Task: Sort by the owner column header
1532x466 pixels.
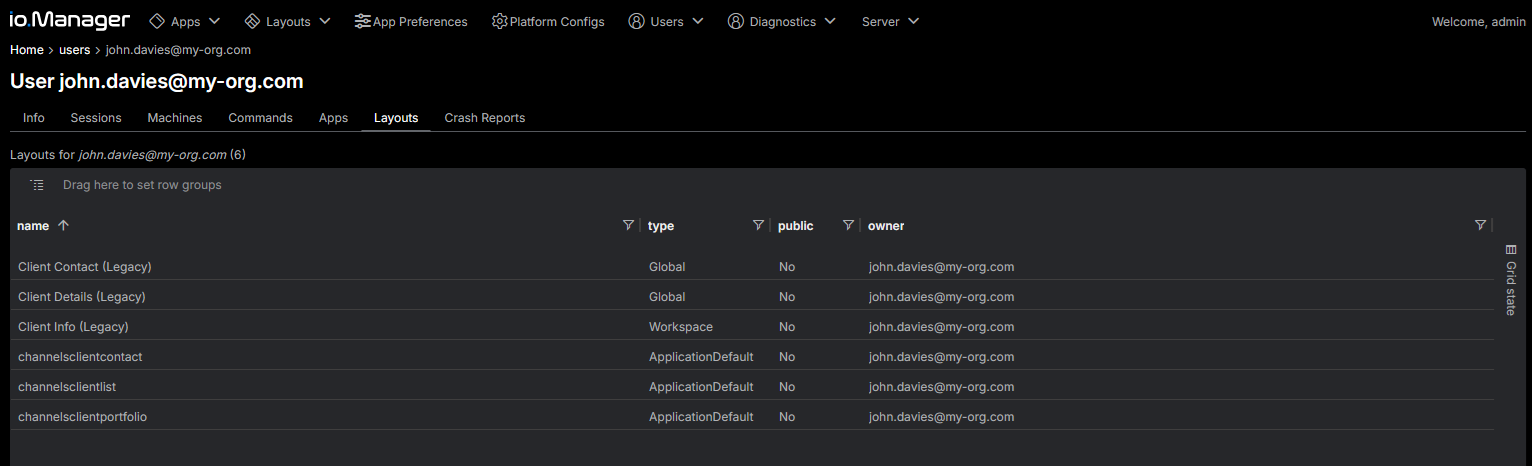Action: coord(886,226)
